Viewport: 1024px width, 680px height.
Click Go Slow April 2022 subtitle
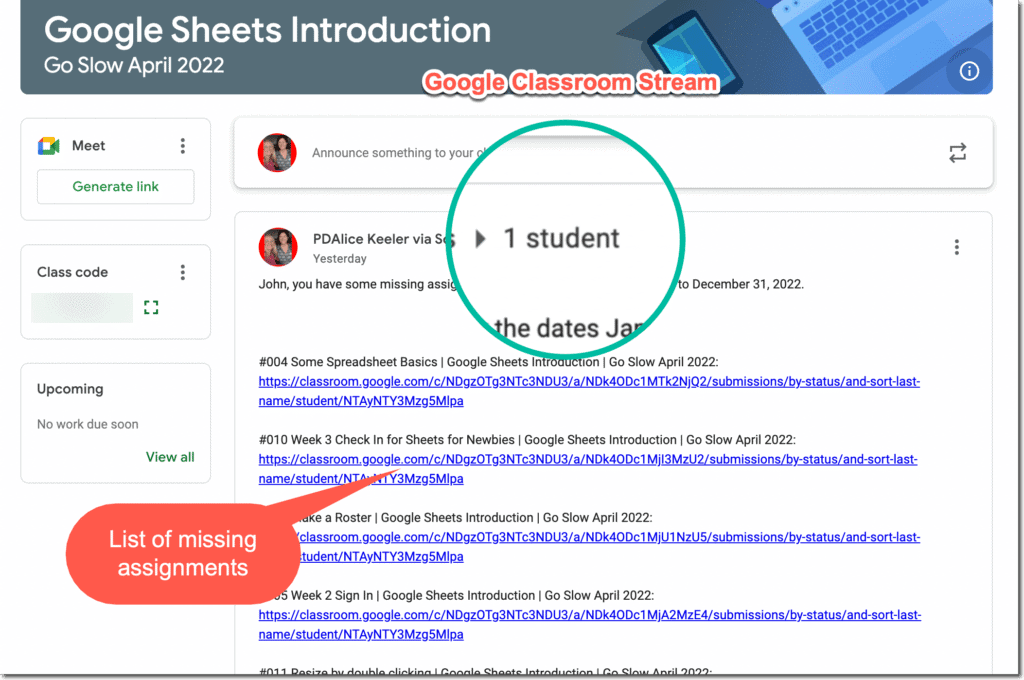(134, 65)
